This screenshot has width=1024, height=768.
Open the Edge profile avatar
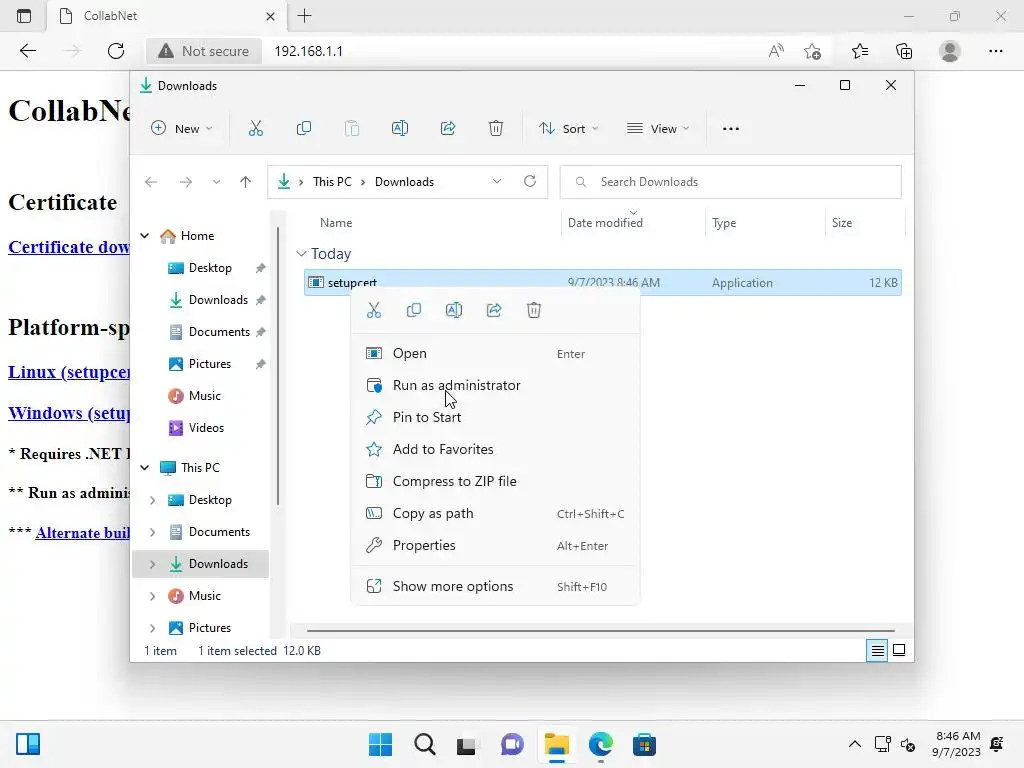pos(950,51)
